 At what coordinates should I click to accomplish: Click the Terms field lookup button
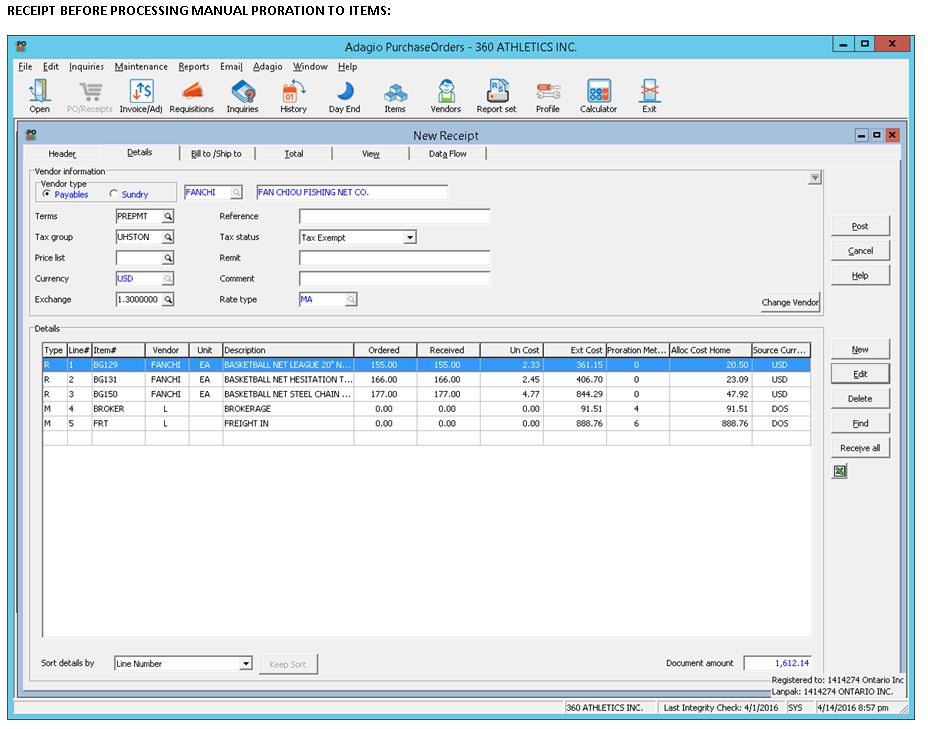(x=168, y=217)
